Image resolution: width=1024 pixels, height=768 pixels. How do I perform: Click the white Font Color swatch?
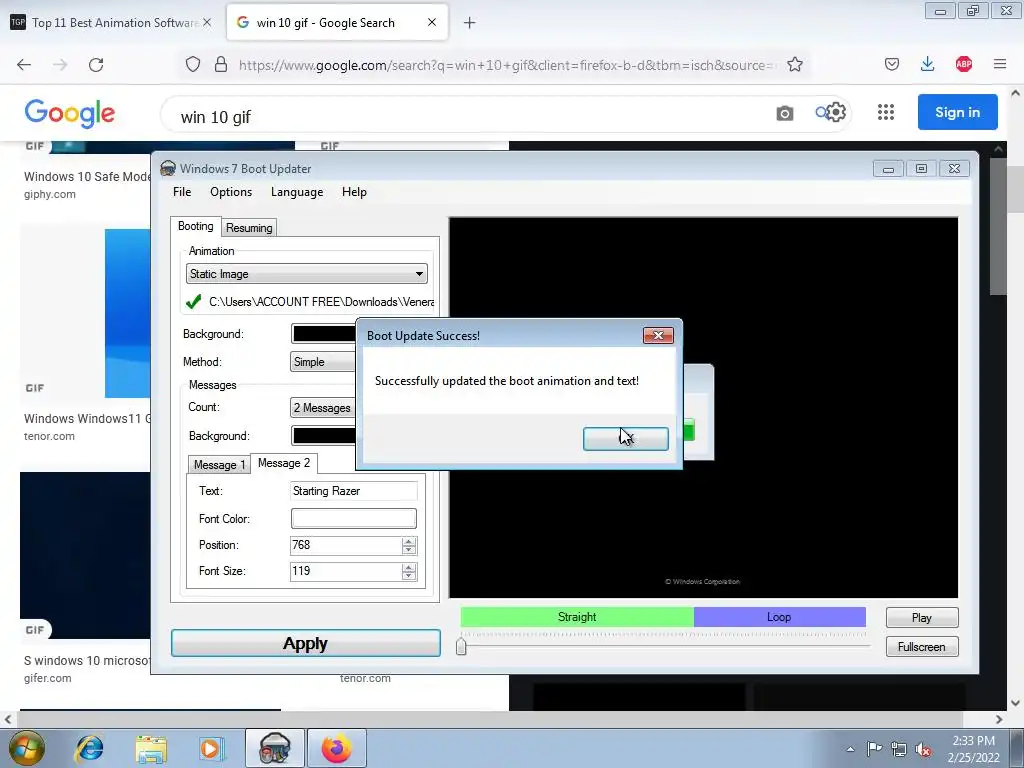[353, 519]
